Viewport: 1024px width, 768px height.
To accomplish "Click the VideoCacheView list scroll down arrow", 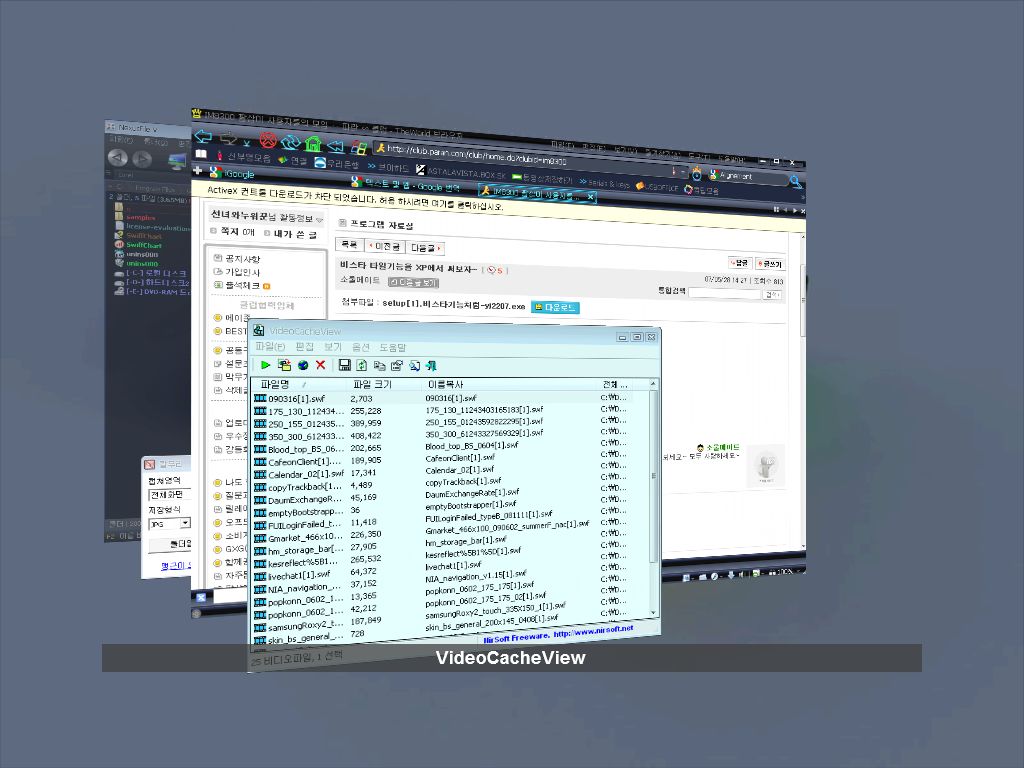I will pos(654,613).
